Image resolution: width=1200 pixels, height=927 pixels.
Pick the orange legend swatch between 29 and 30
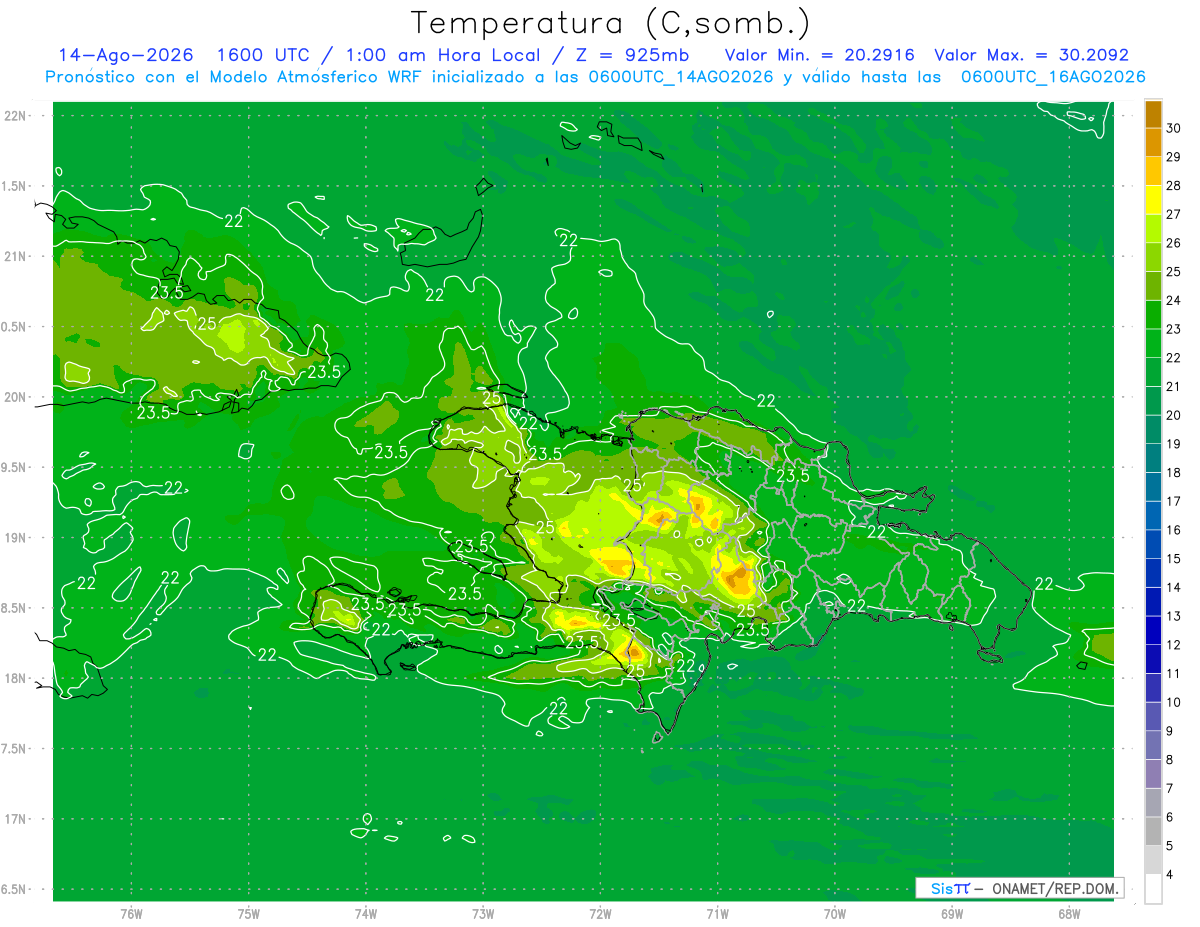click(1153, 143)
